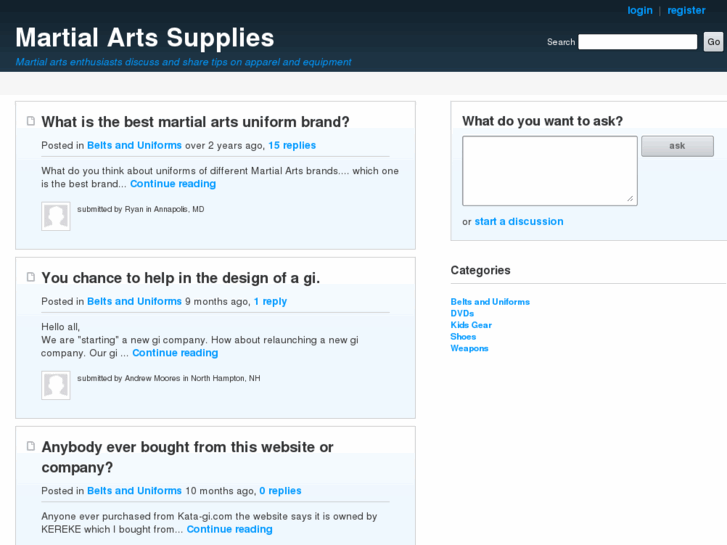Image resolution: width=727 pixels, height=545 pixels.
Task: Open the best uniform brand post title
Action: coord(195,122)
